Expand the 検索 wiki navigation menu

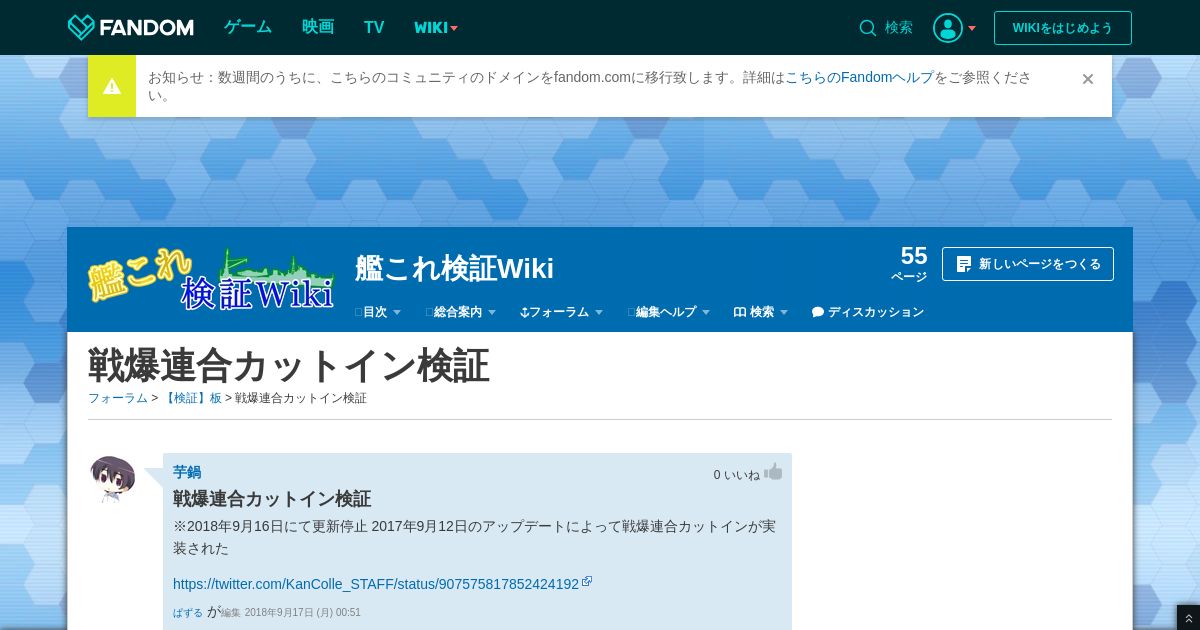coord(761,312)
